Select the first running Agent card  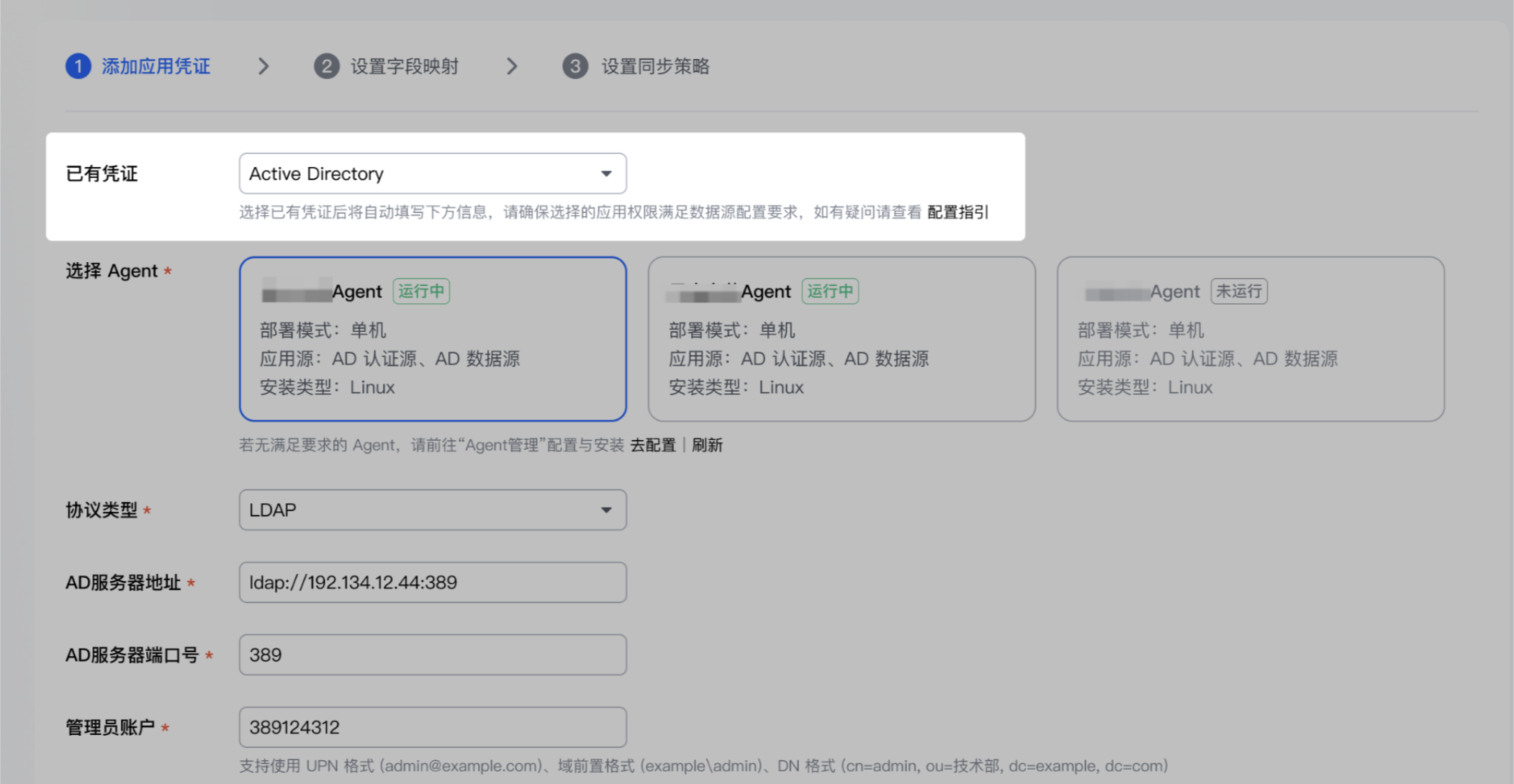433,338
